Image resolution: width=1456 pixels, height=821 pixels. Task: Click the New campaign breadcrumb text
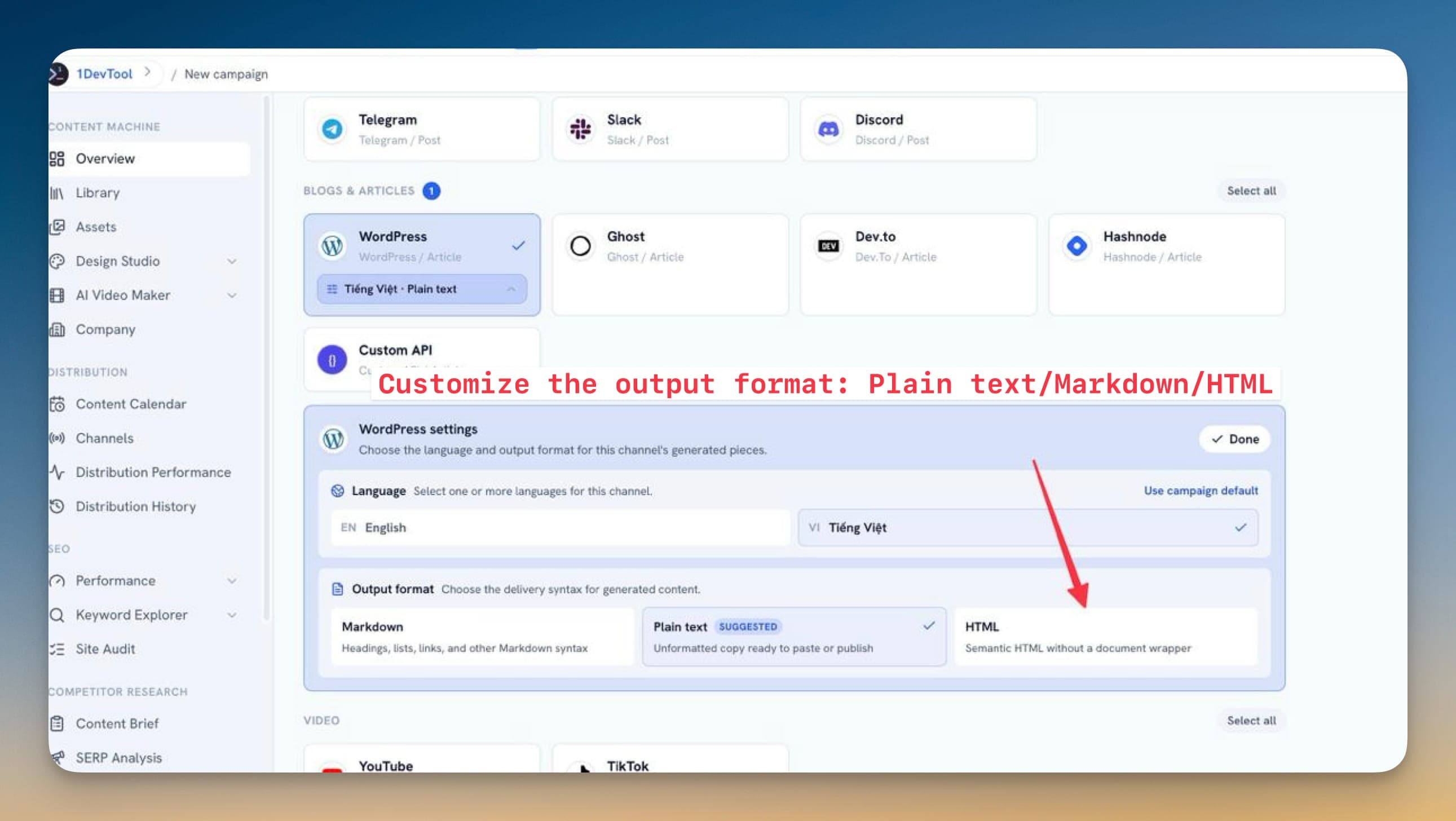tap(226, 74)
